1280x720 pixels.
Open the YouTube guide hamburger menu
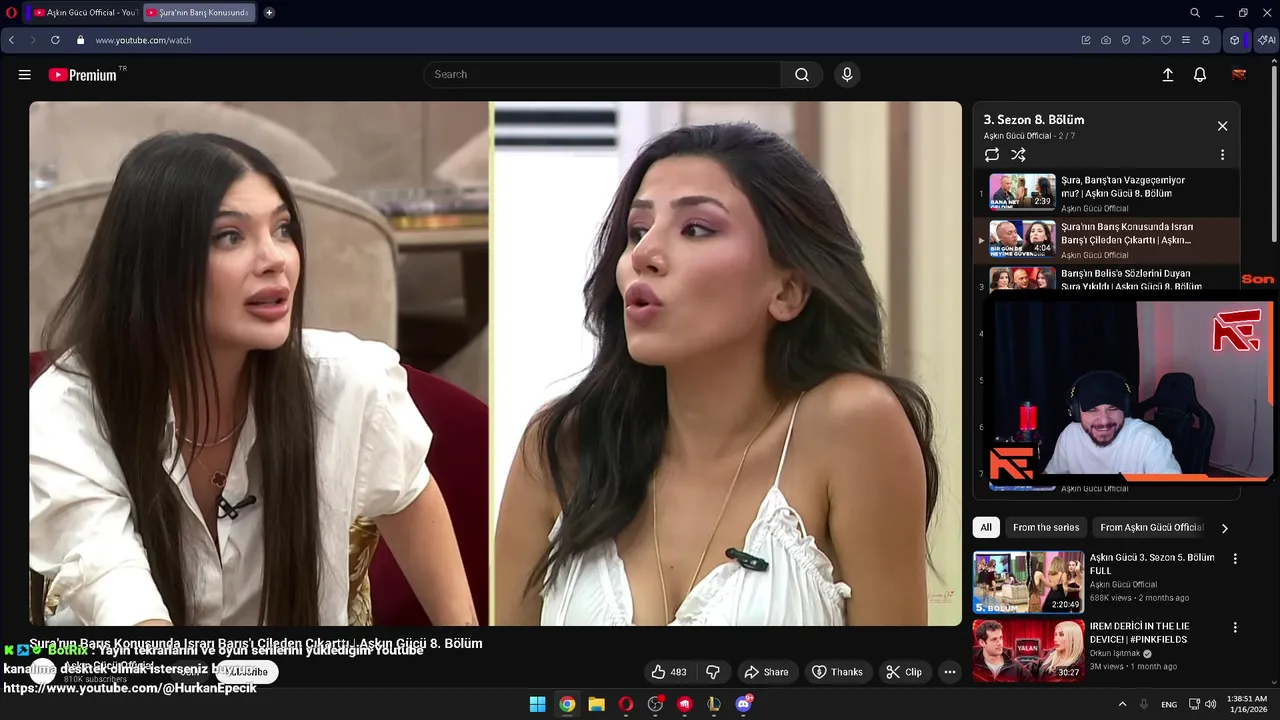click(x=25, y=75)
